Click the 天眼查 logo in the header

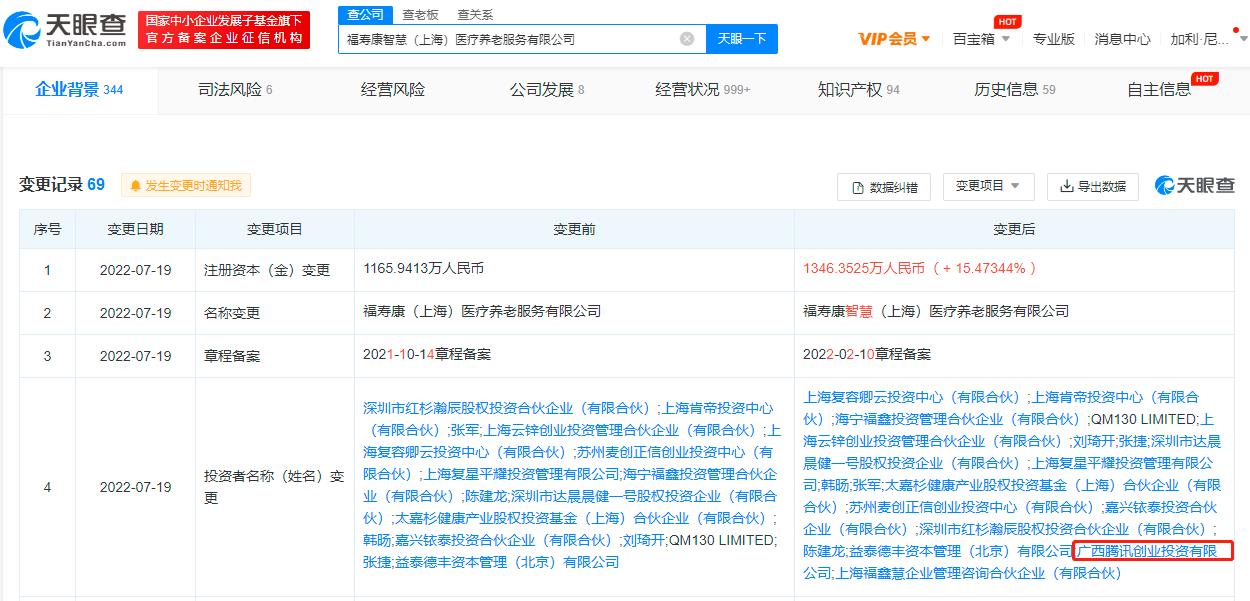[x=66, y=30]
